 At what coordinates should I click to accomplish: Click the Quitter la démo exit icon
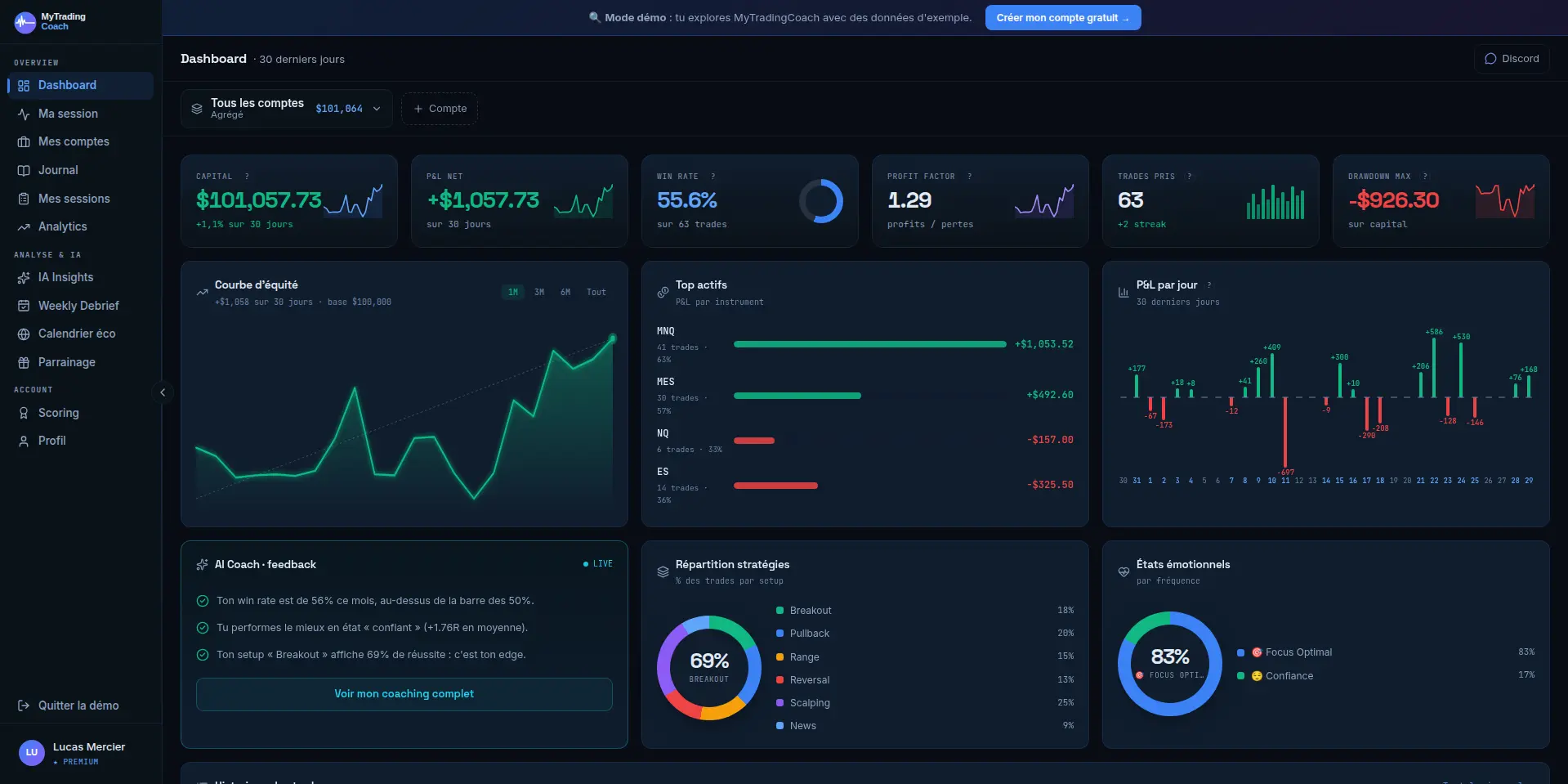(x=24, y=706)
